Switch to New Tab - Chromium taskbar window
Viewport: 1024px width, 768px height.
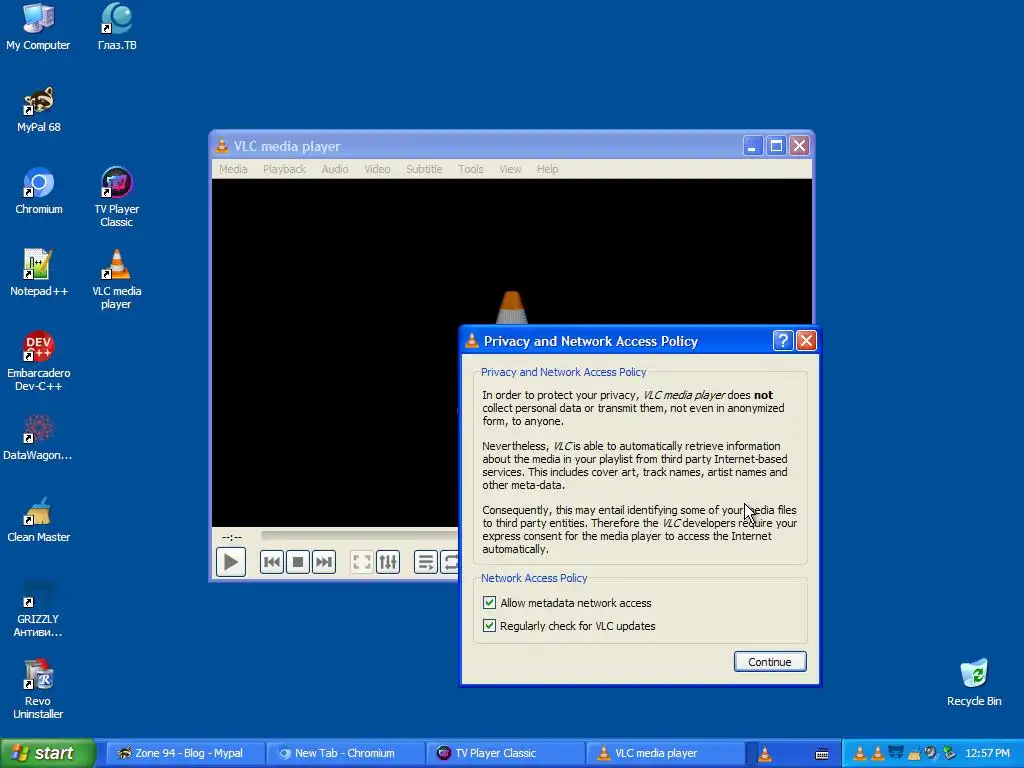[x=344, y=754]
